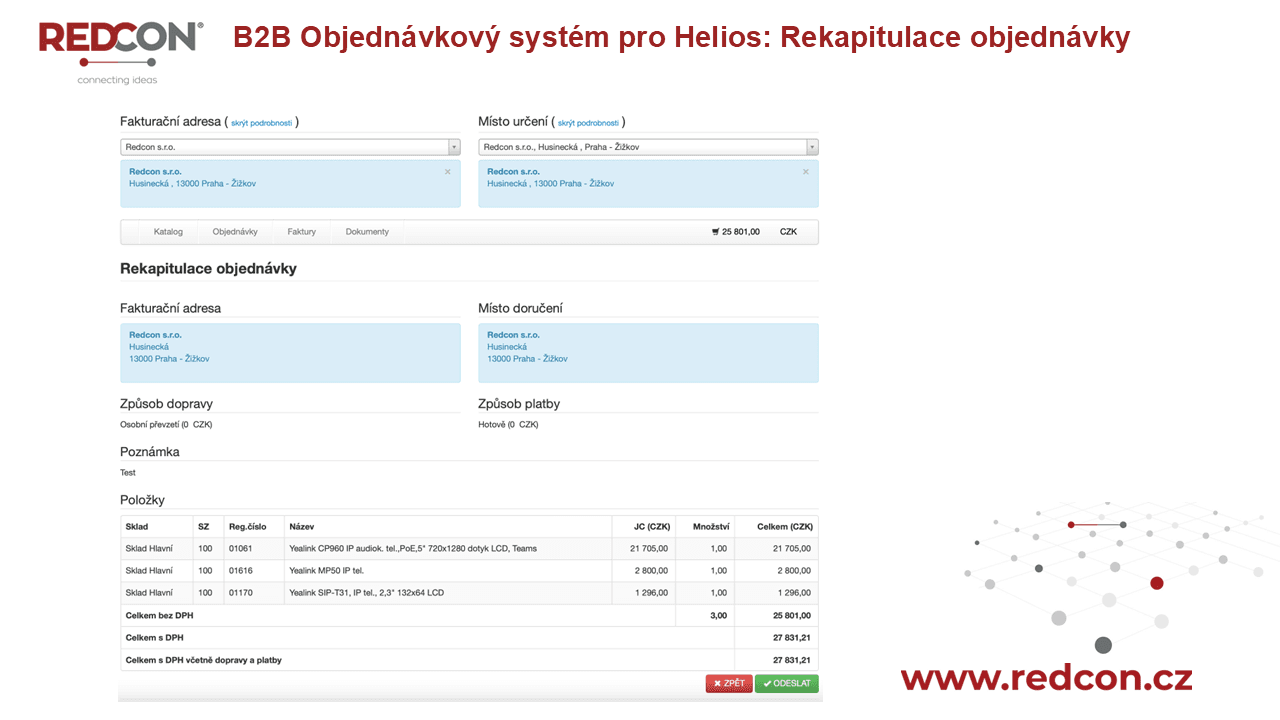The width and height of the screenshot is (1280, 720).
Task: Open the Objednávky menu item
Action: point(235,232)
